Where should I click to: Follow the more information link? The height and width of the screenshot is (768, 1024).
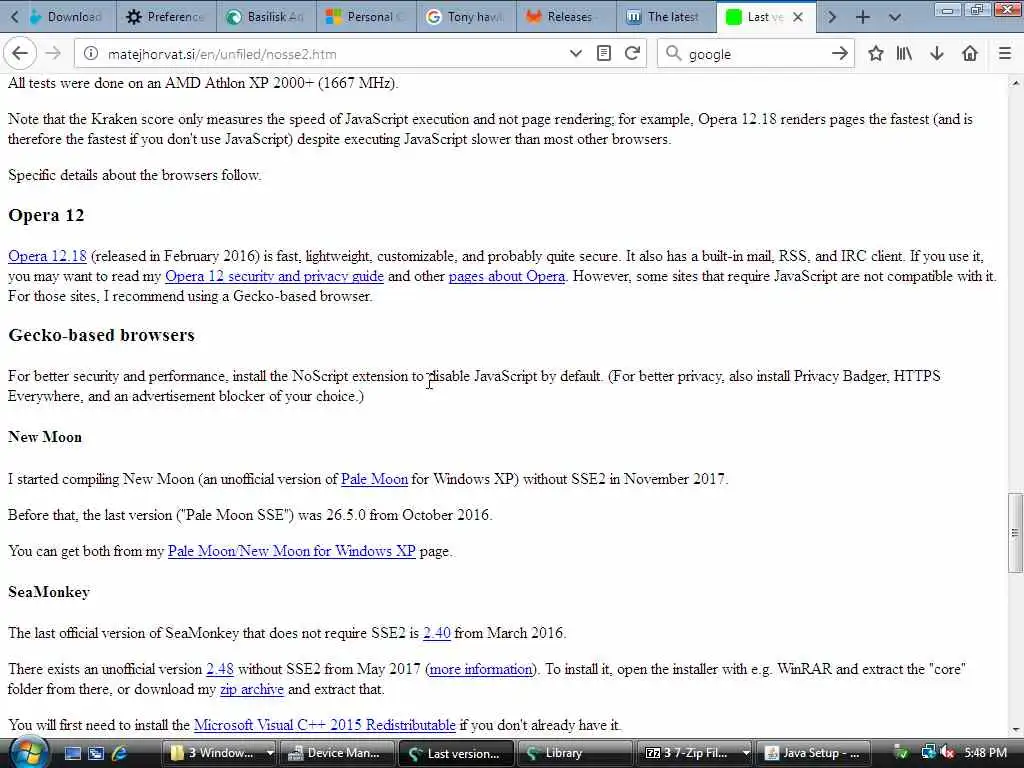click(x=481, y=669)
